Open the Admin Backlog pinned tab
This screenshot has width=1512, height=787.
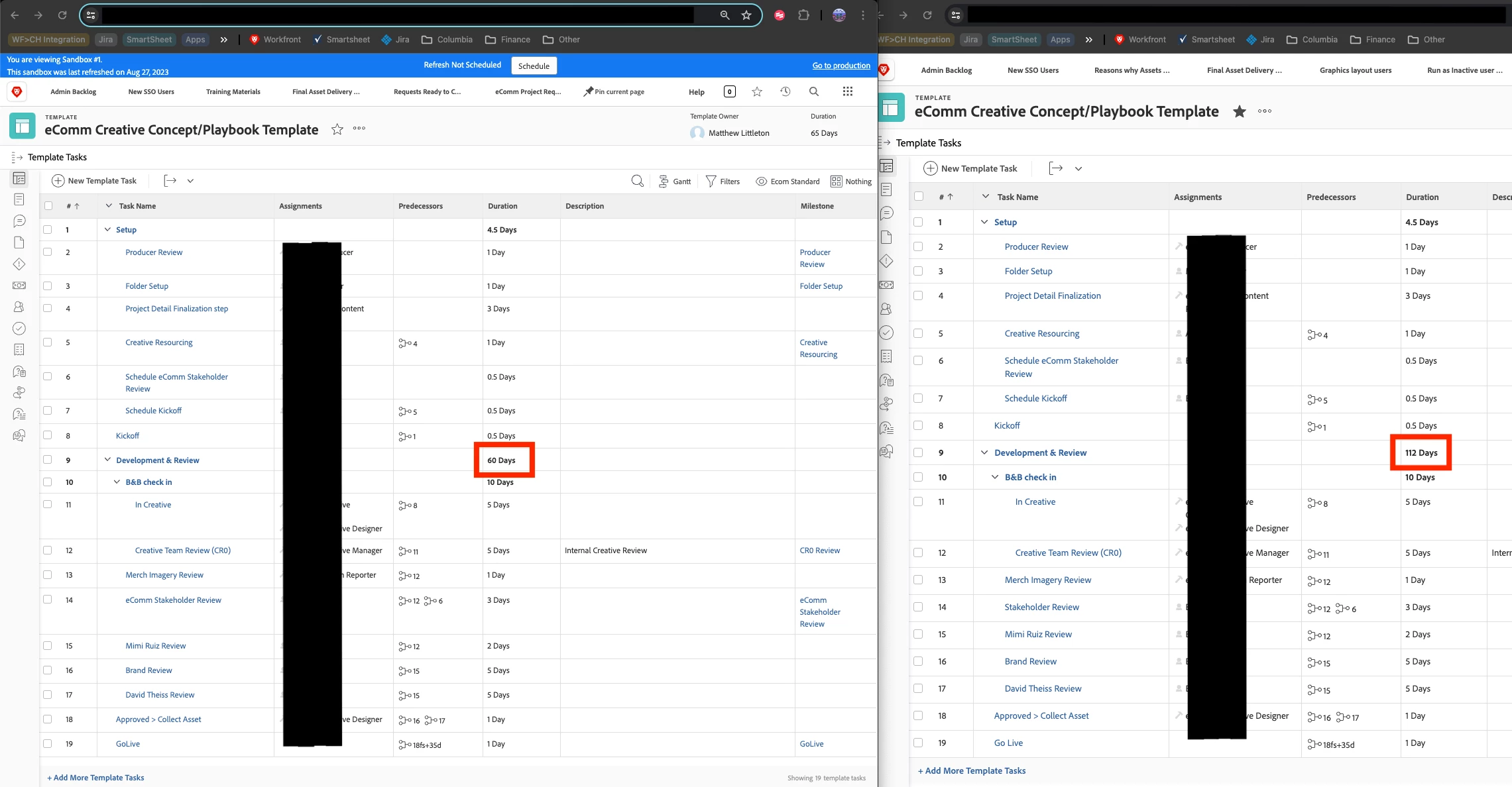coord(73,91)
